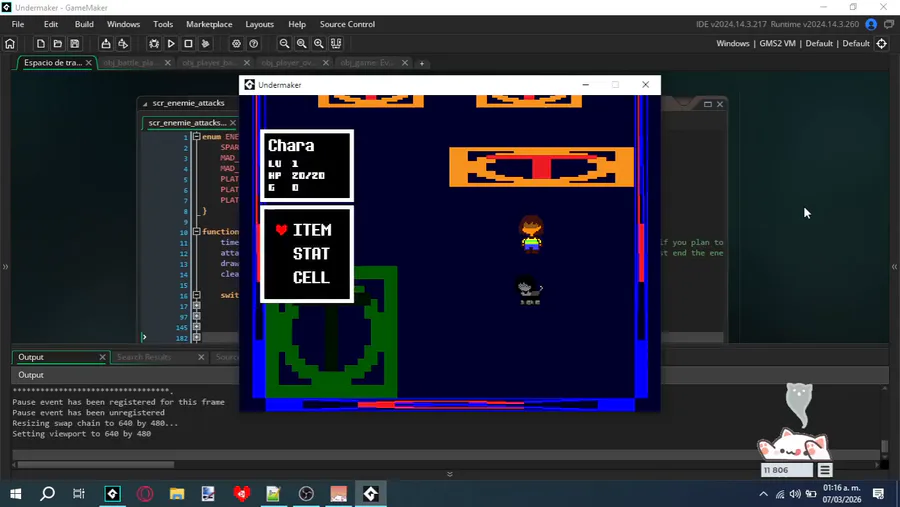Close the Search Results tab
Image resolution: width=900 pixels, height=507 pixels.
click(x=201, y=357)
